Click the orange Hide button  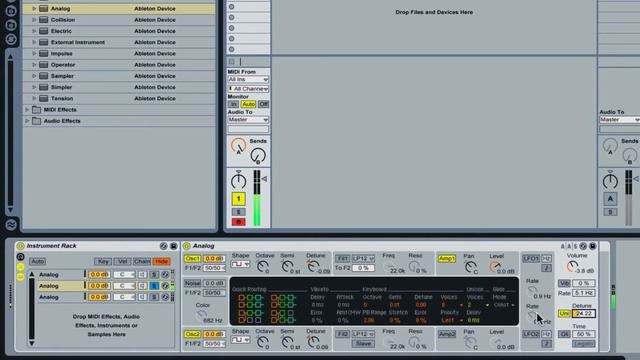click(162, 261)
